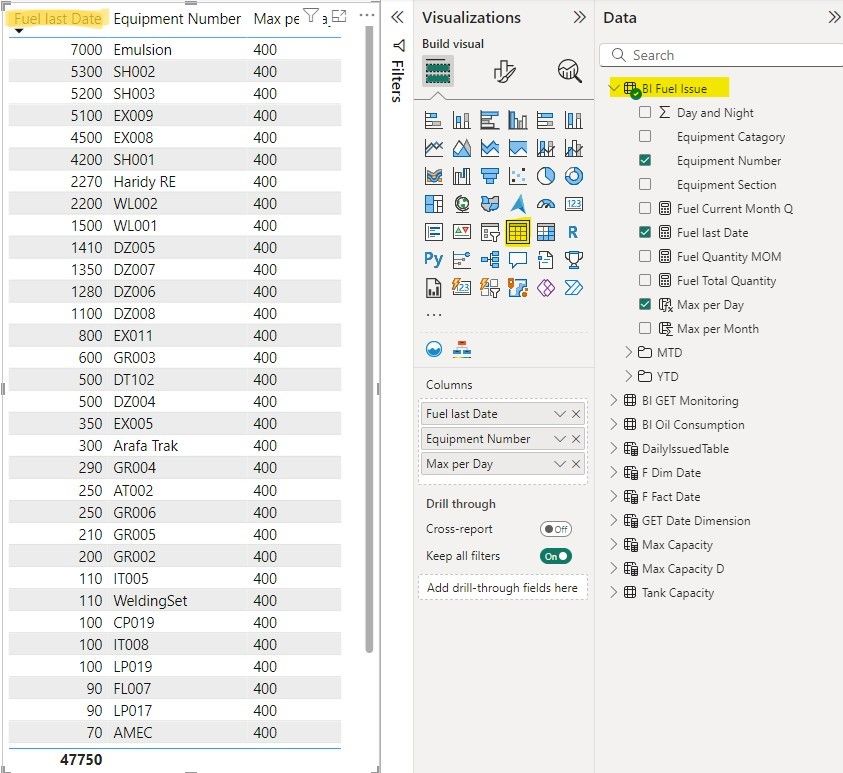Check the Fuel Current Month Q field
This screenshot has width=843, height=773.
click(x=645, y=208)
